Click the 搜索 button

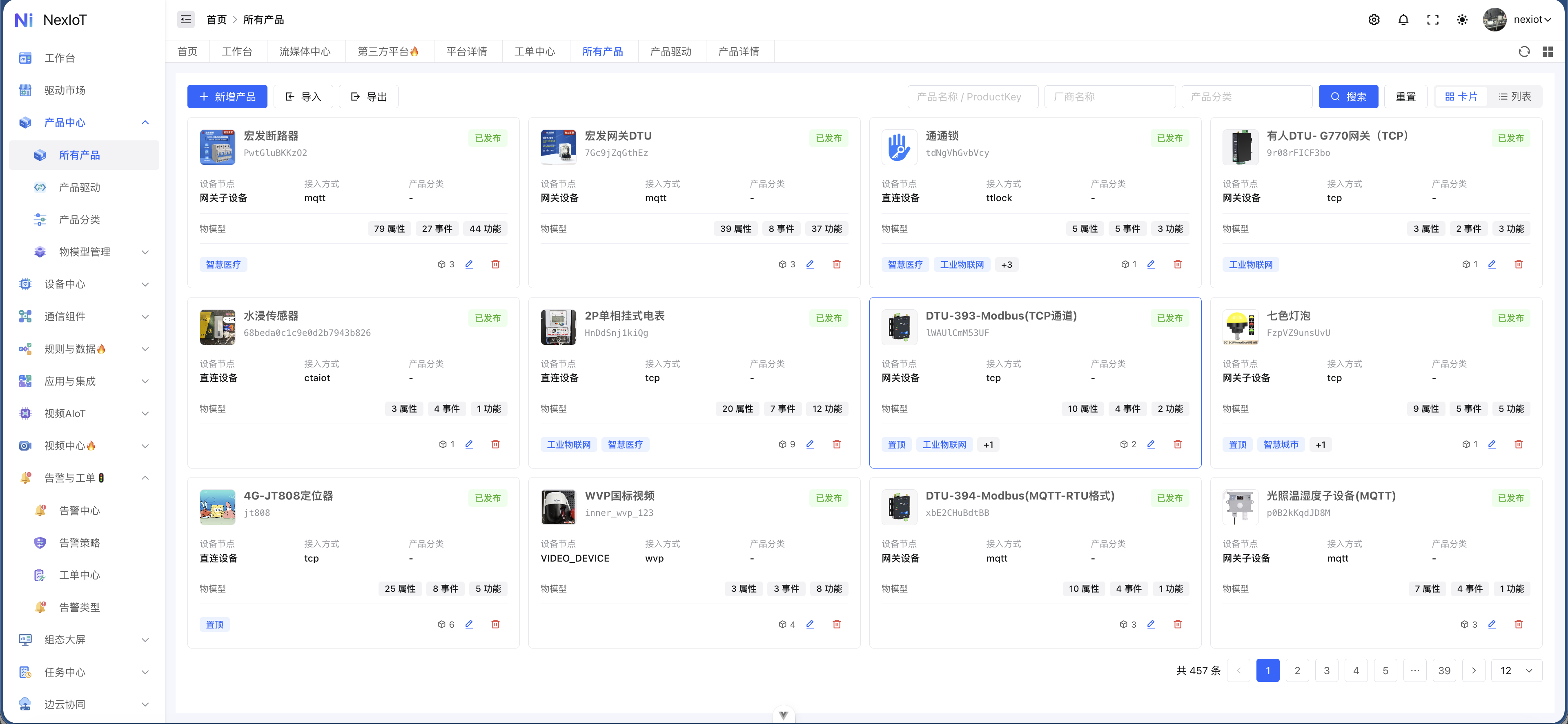click(x=1348, y=97)
